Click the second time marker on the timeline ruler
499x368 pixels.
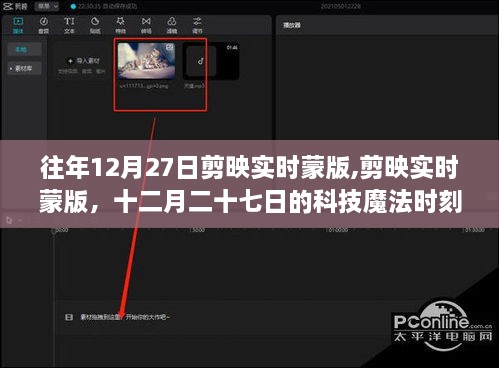[x=197, y=230]
